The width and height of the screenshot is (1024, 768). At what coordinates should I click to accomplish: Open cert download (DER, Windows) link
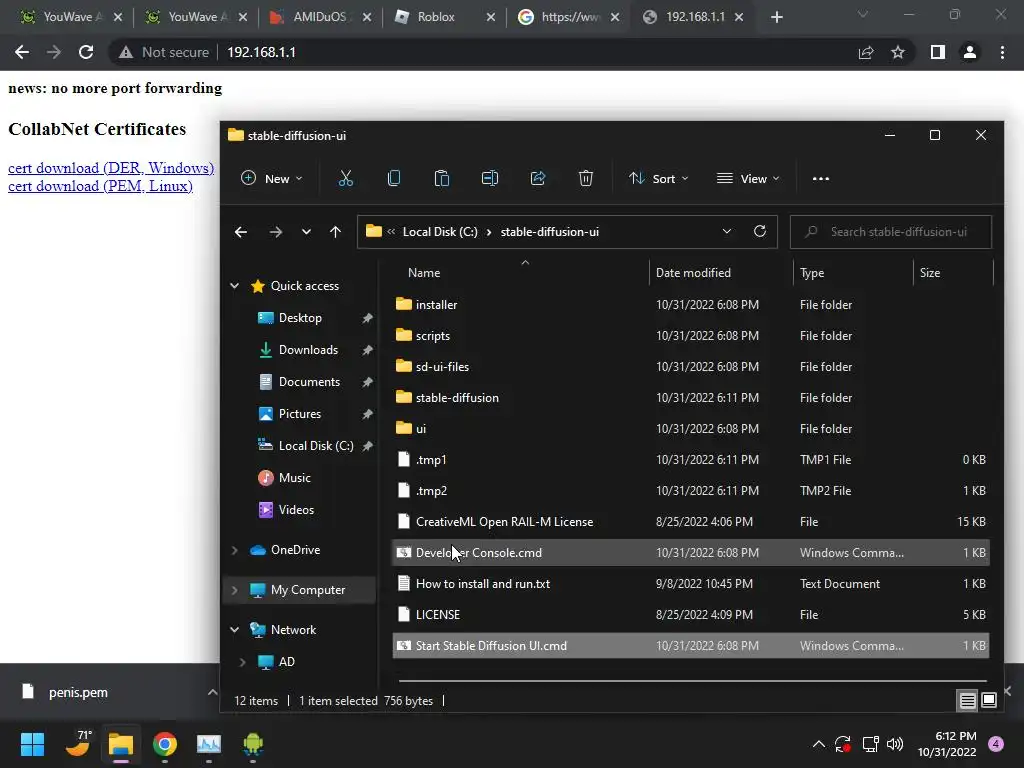(x=111, y=168)
